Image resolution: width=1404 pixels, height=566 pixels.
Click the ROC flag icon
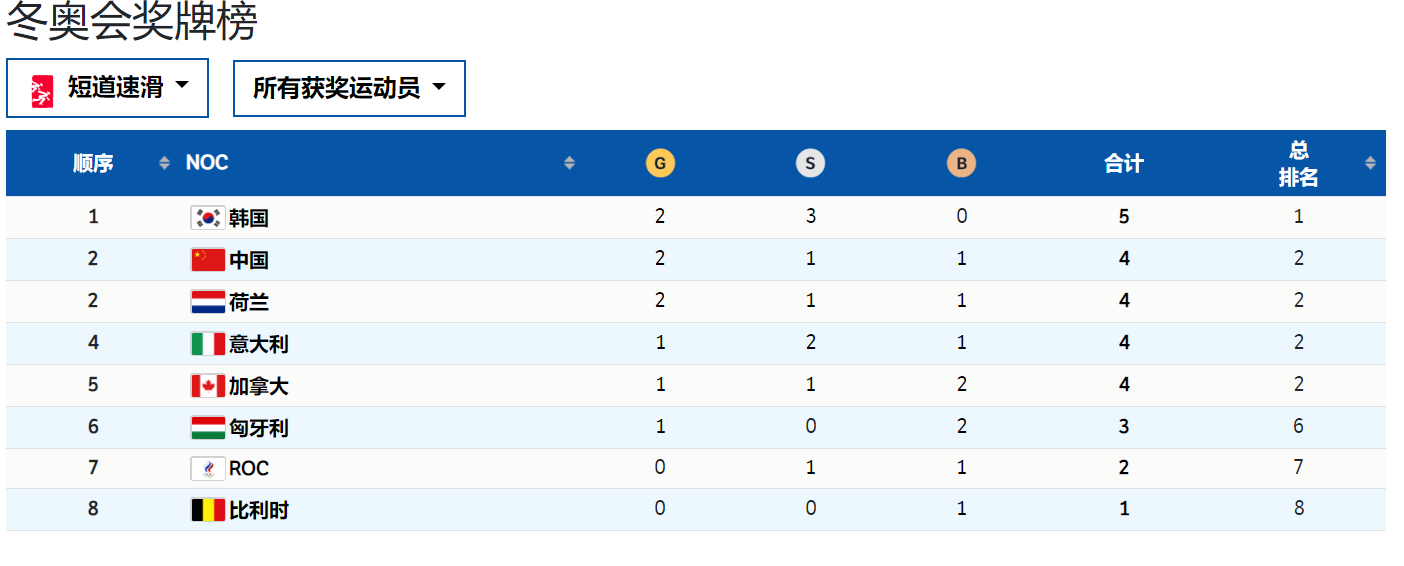pyautogui.click(x=208, y=469)
